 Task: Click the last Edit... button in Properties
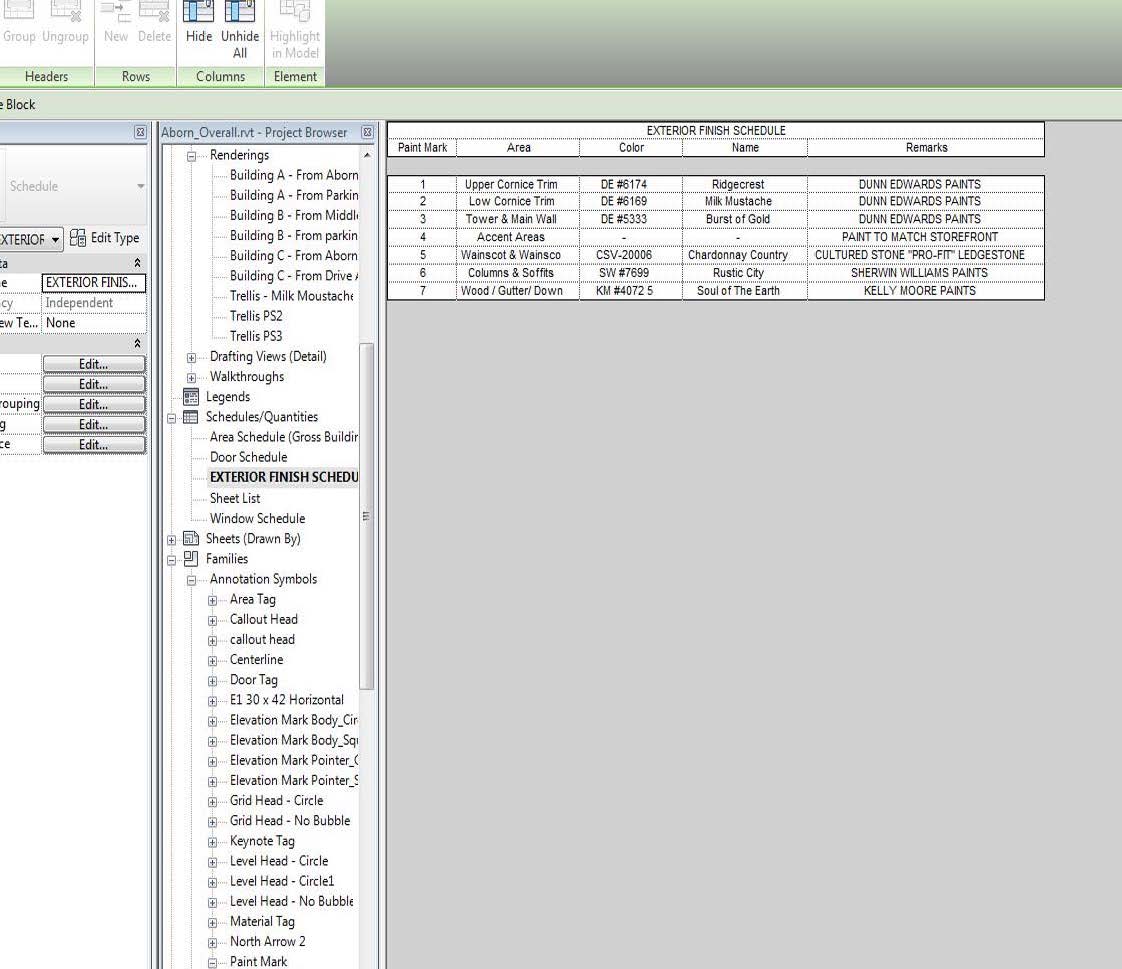(93, 445)
